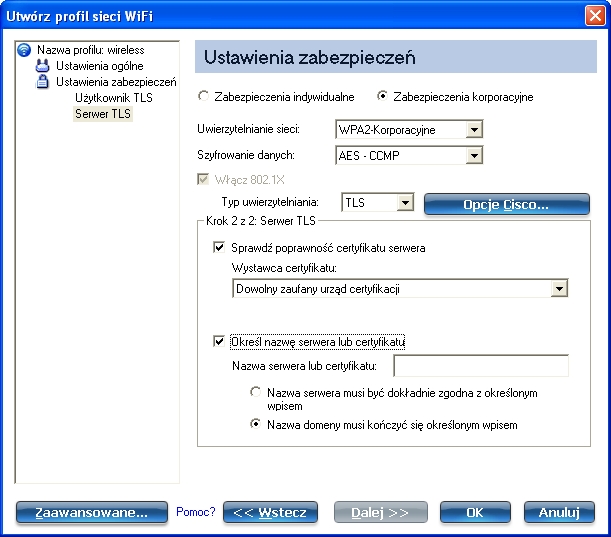Go to Użytkownik TLS step

[113, 98]
